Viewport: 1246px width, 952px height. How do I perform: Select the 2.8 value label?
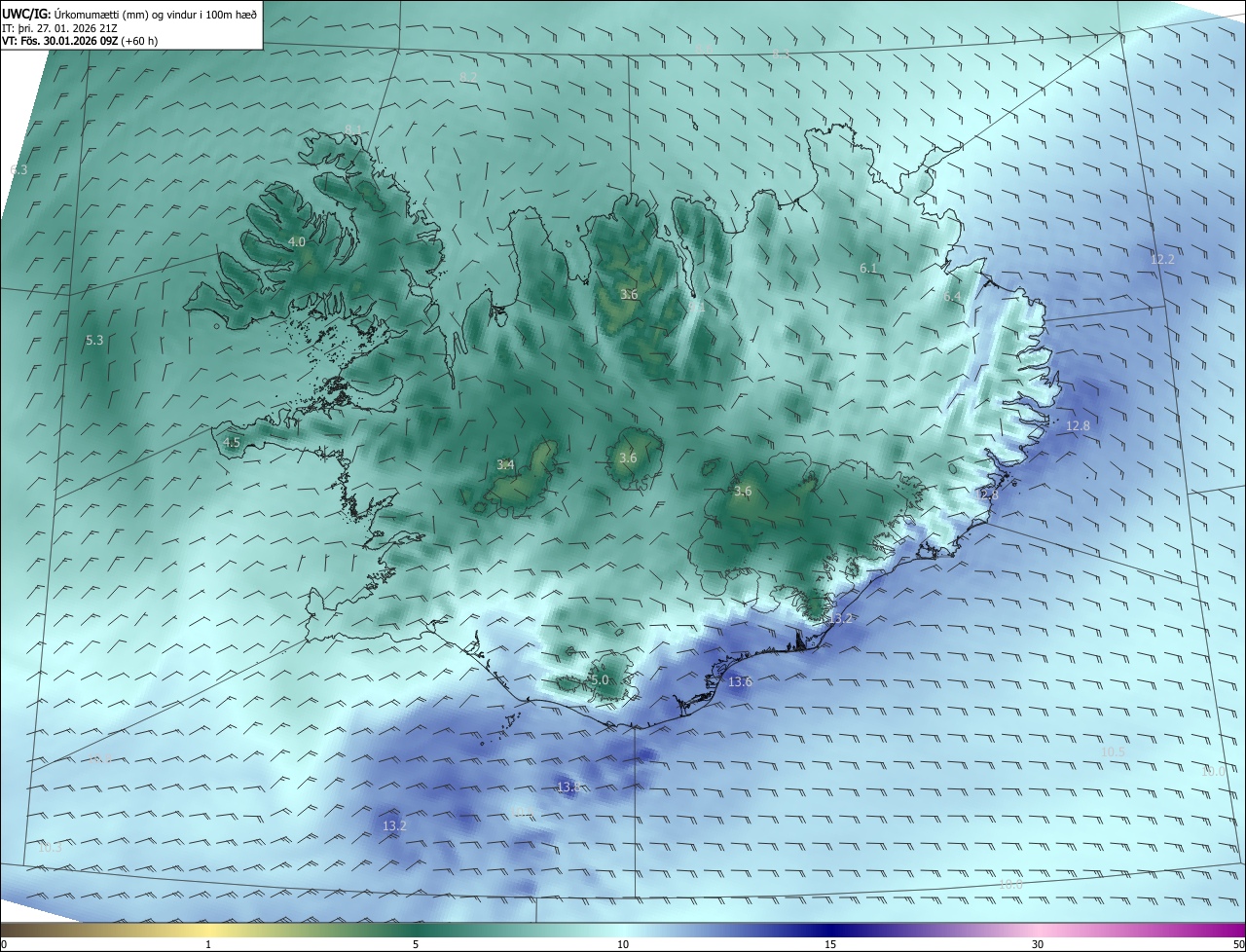989,494
